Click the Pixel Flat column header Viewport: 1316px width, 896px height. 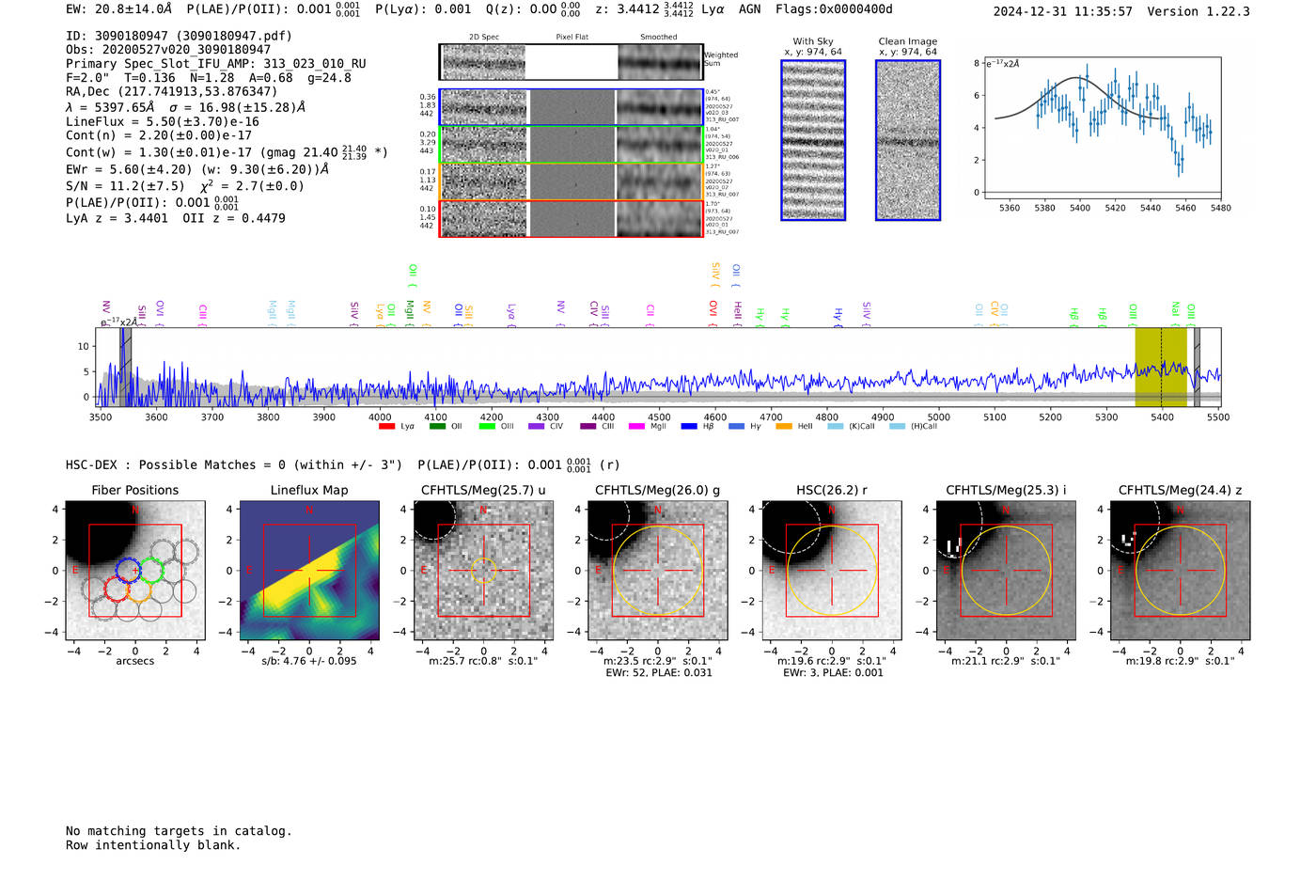(572, 37)
